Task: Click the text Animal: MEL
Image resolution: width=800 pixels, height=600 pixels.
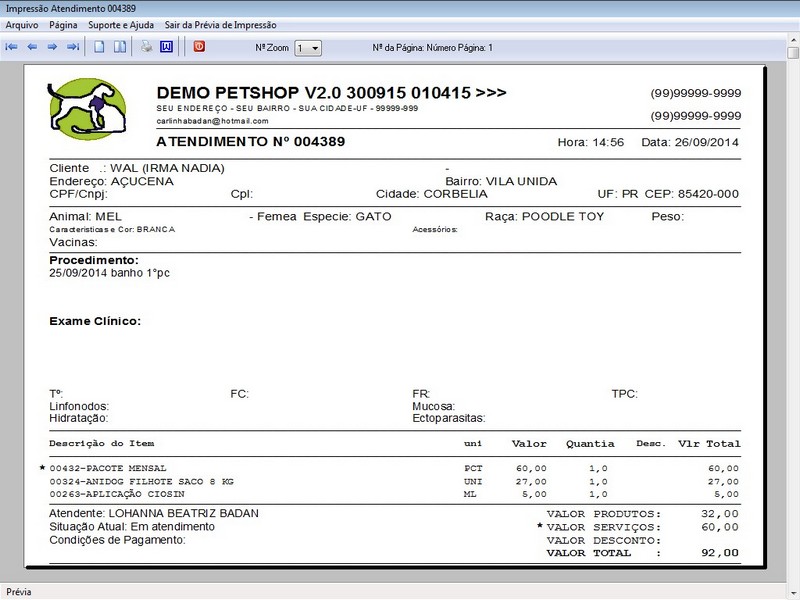Action: coord(85,216)
